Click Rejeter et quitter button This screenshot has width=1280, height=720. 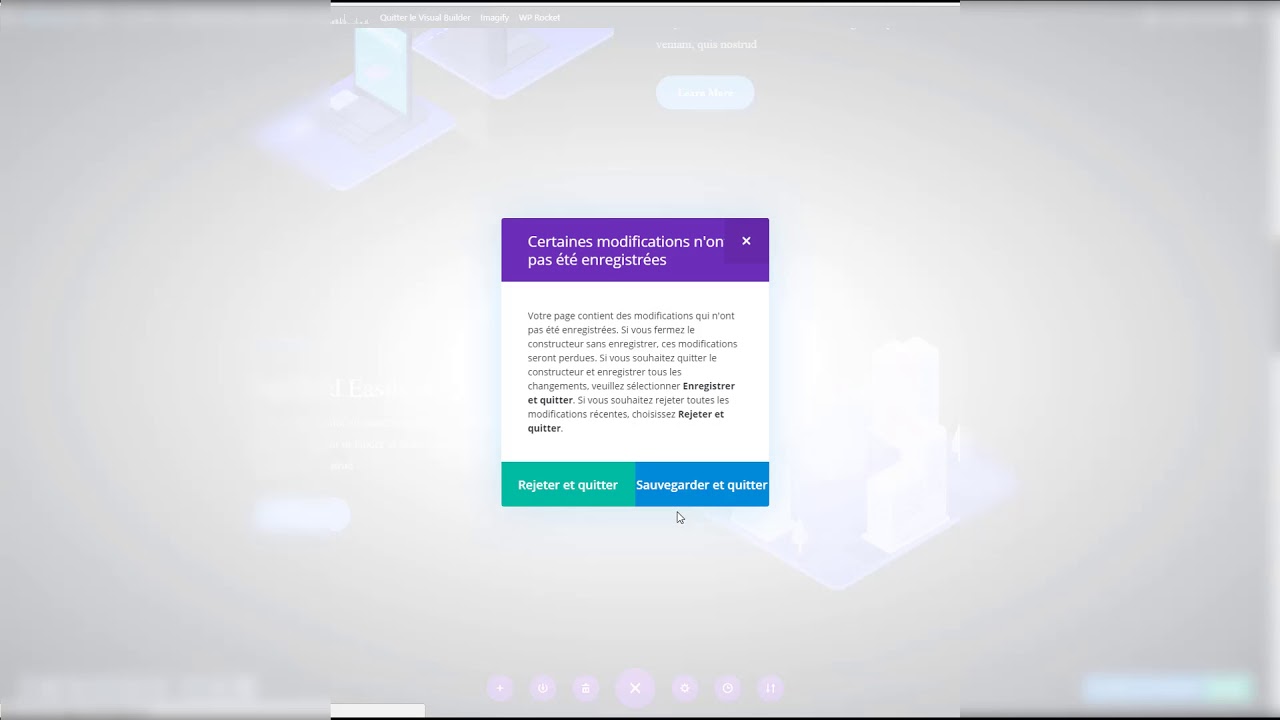click(568, 485)
